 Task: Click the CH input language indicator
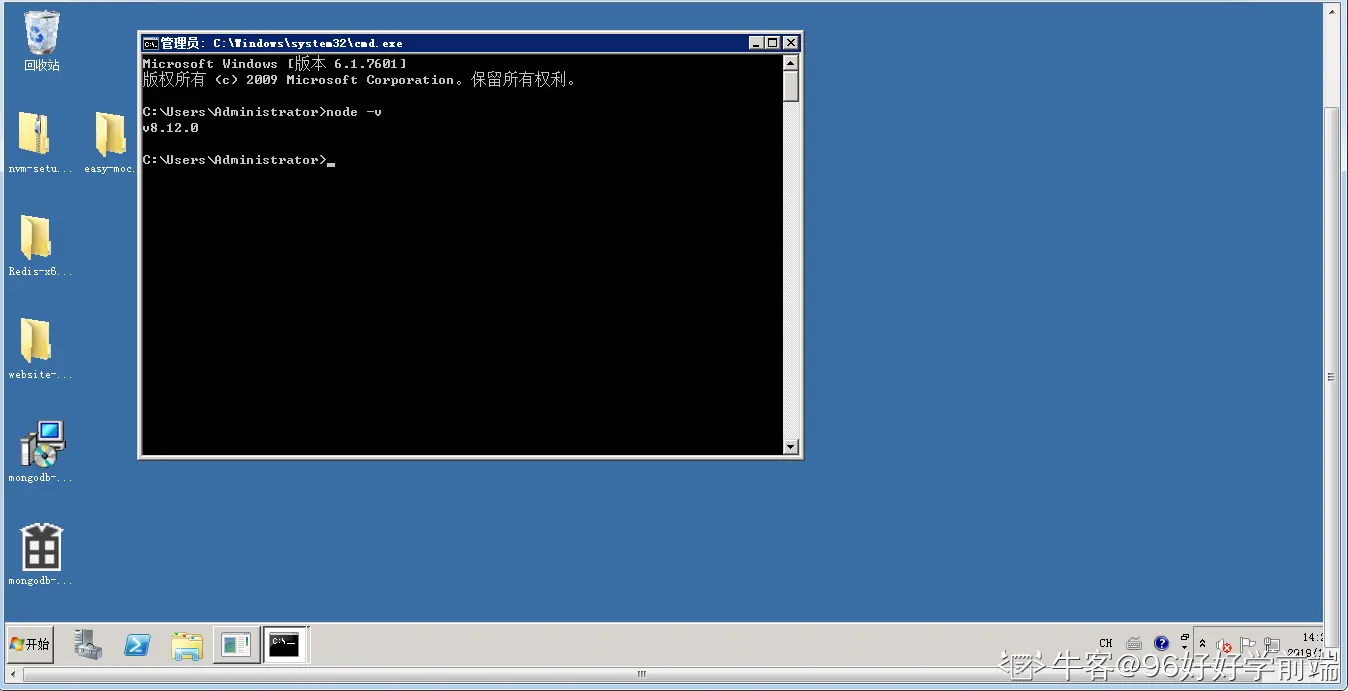(1105, 644)
